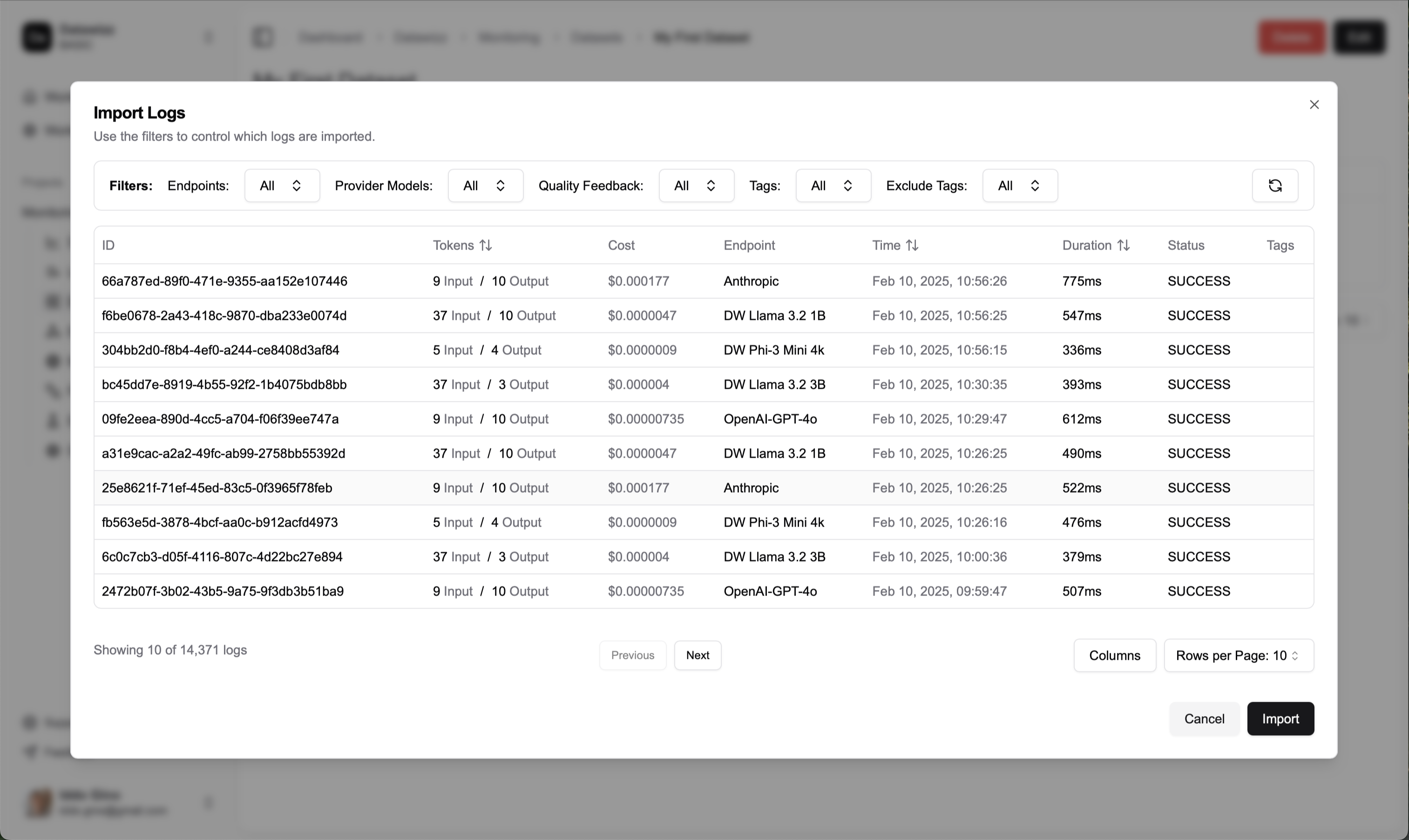
Task: Go to the next page of logs
Action: pos(698,655)
